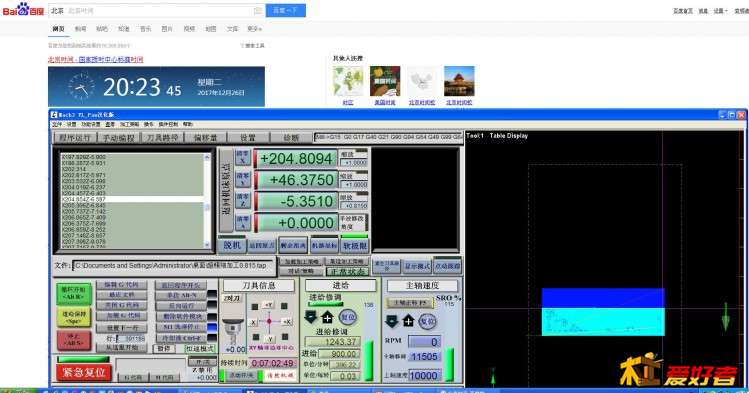Click the 美国时间 thumbnail in Baidu suggestions
This screenshot has height=393, width=749.
coord(385,81)
